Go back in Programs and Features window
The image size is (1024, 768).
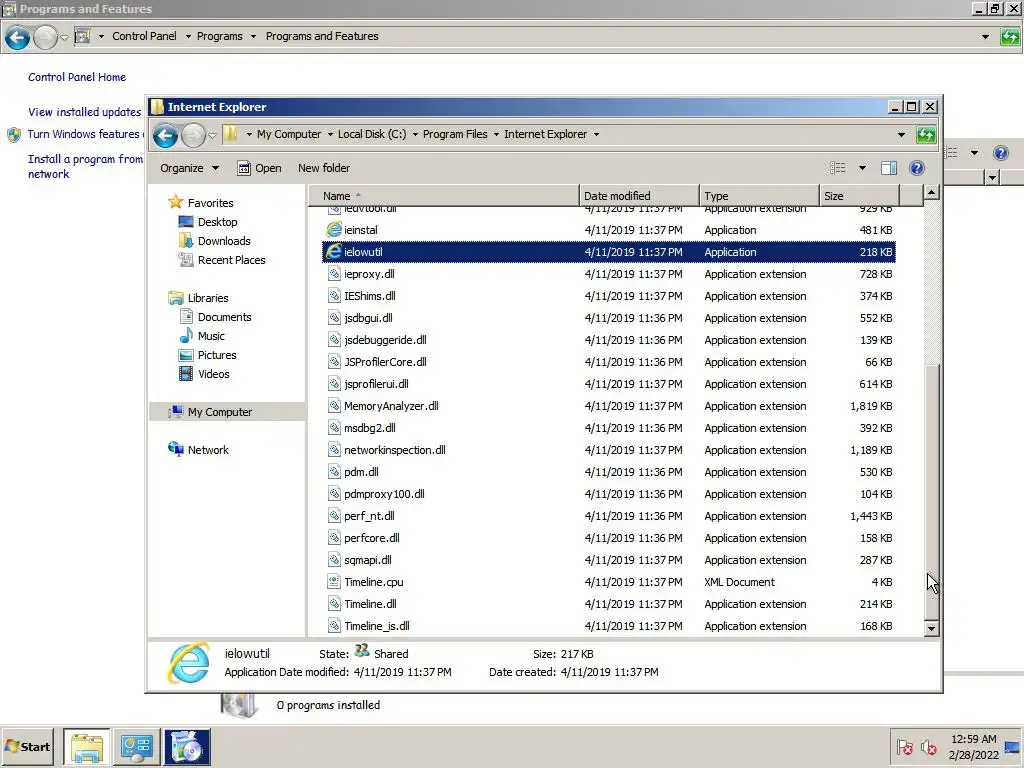18,37
